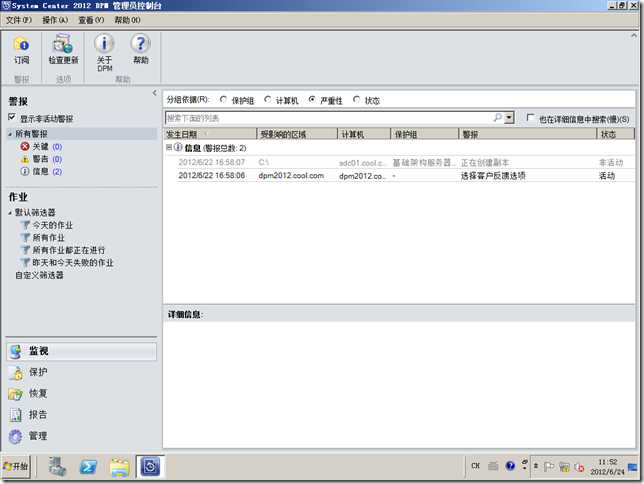
Task: Collapse the left navigation pane chevron
Action: coord(154,93)
